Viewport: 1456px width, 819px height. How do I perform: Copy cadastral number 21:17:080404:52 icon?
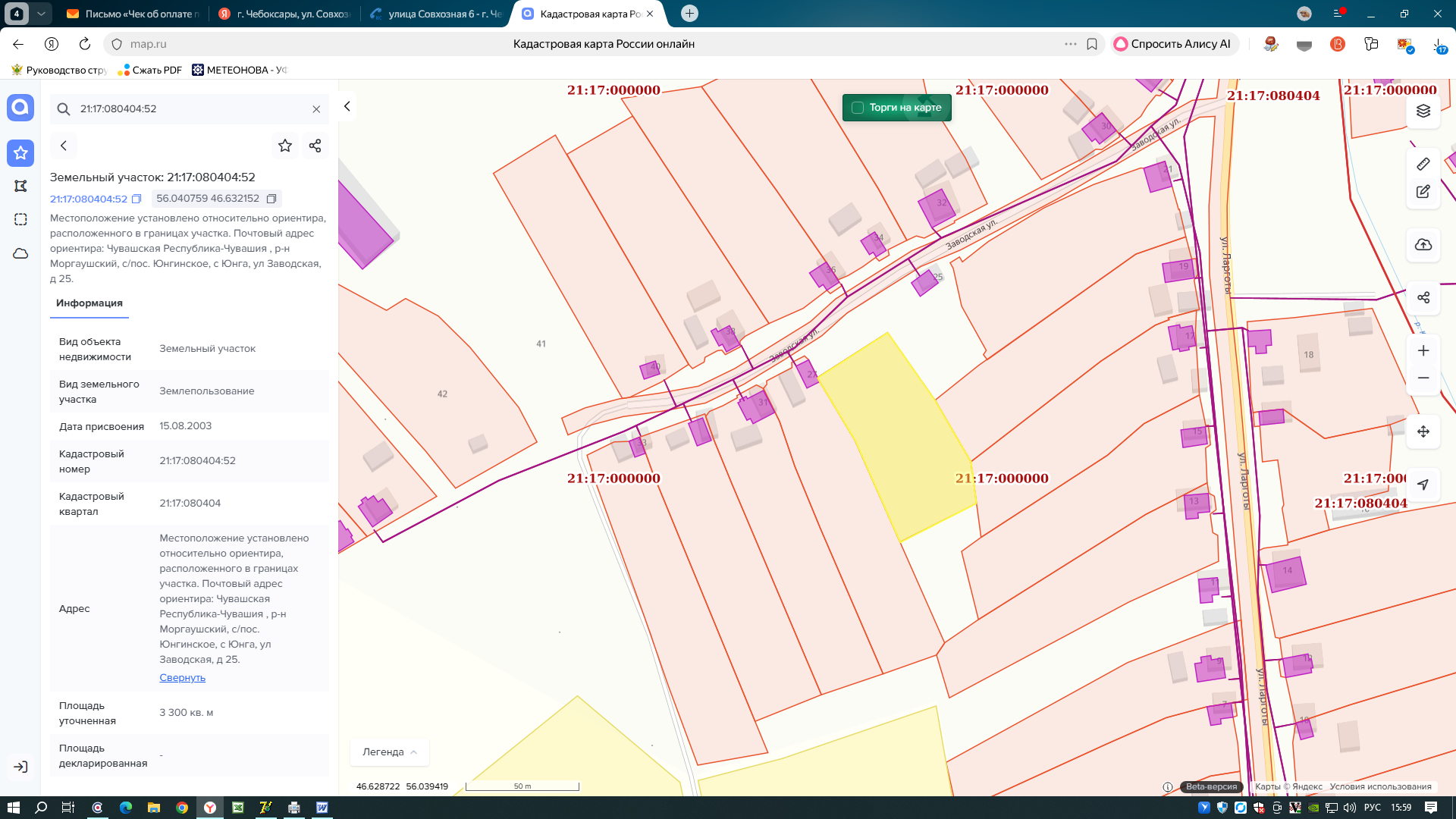136,199
